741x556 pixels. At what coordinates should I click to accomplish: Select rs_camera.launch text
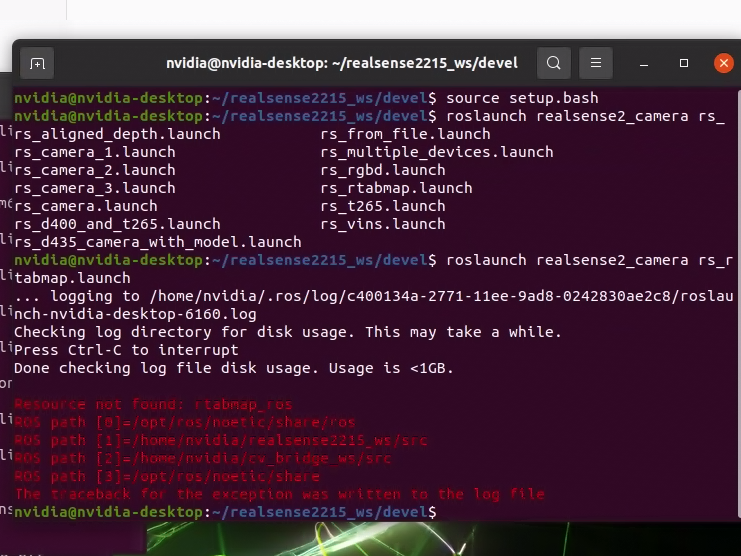point(86,206)
